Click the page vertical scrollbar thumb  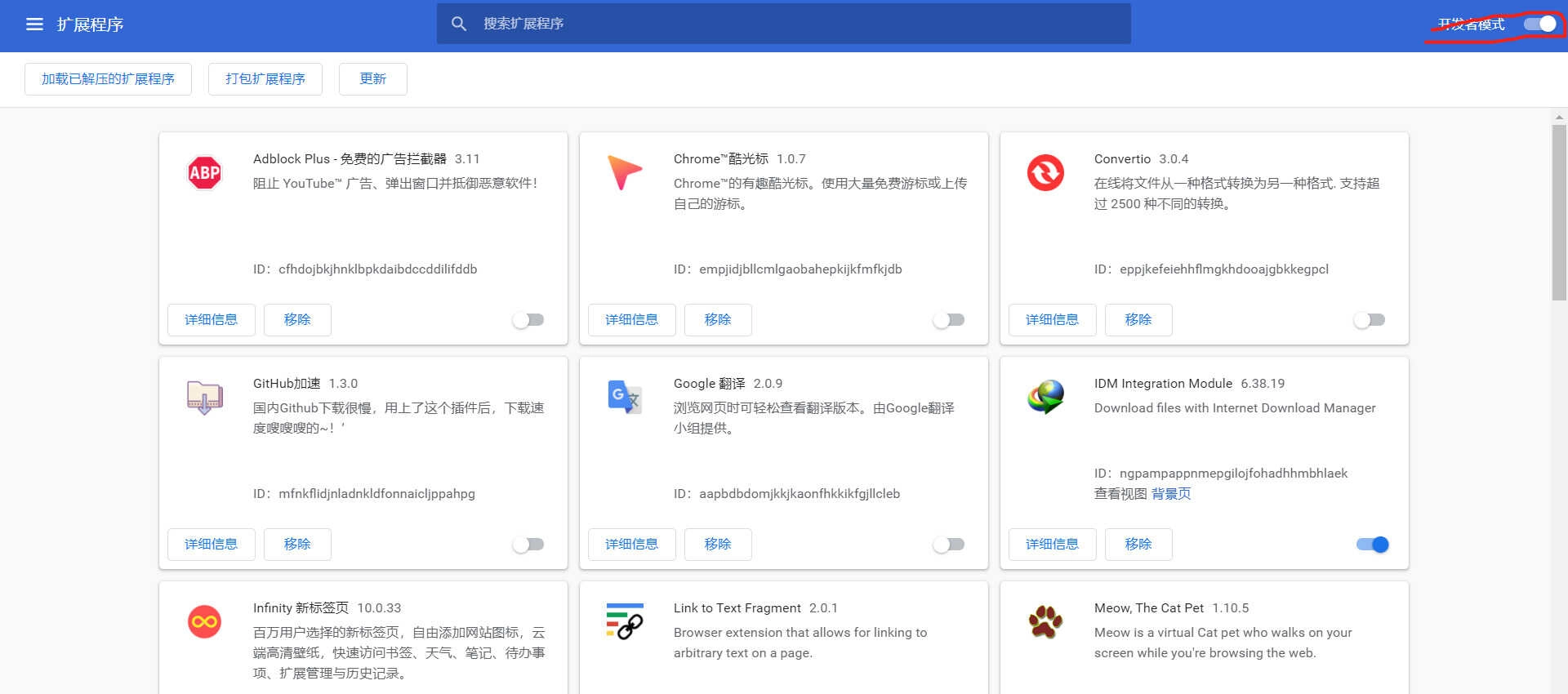click(x=1559, y=212)
